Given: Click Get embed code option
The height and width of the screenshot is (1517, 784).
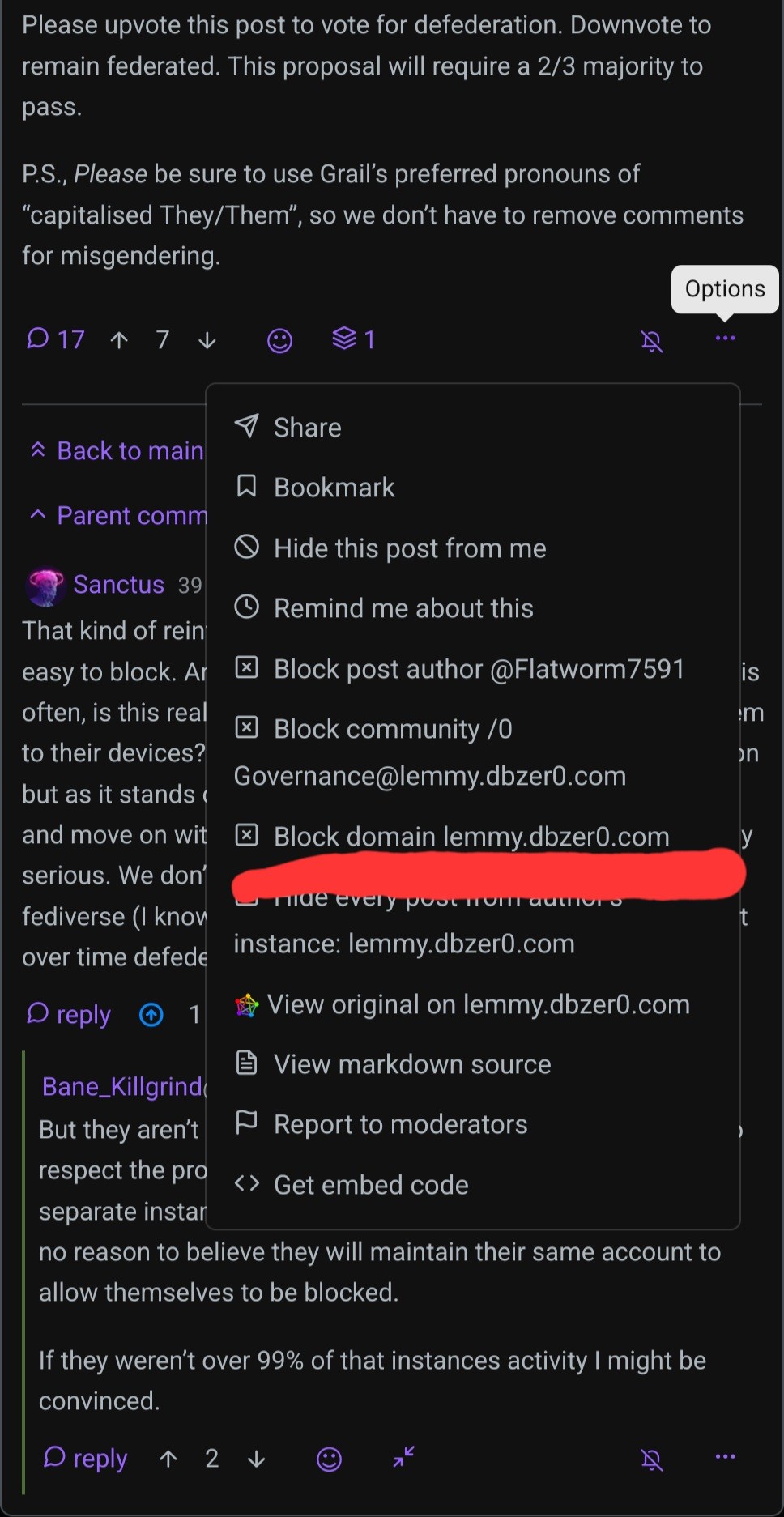Looking at the screenshot, I should click(370, 1185).
